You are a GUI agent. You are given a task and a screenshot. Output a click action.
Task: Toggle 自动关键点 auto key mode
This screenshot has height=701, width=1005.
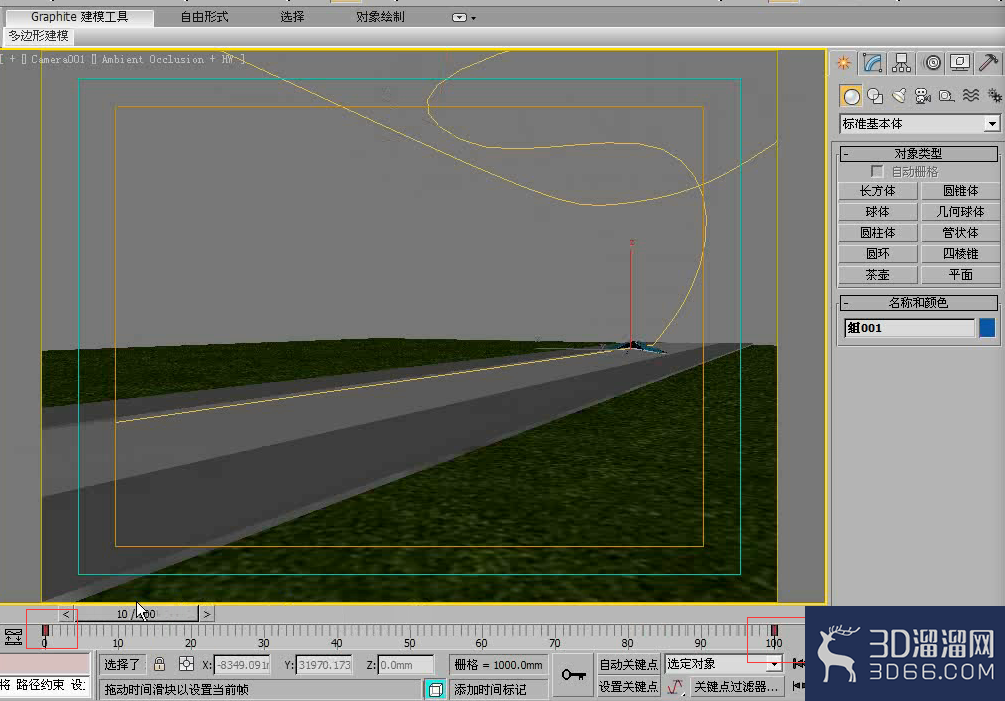click(x=628, y=664)
